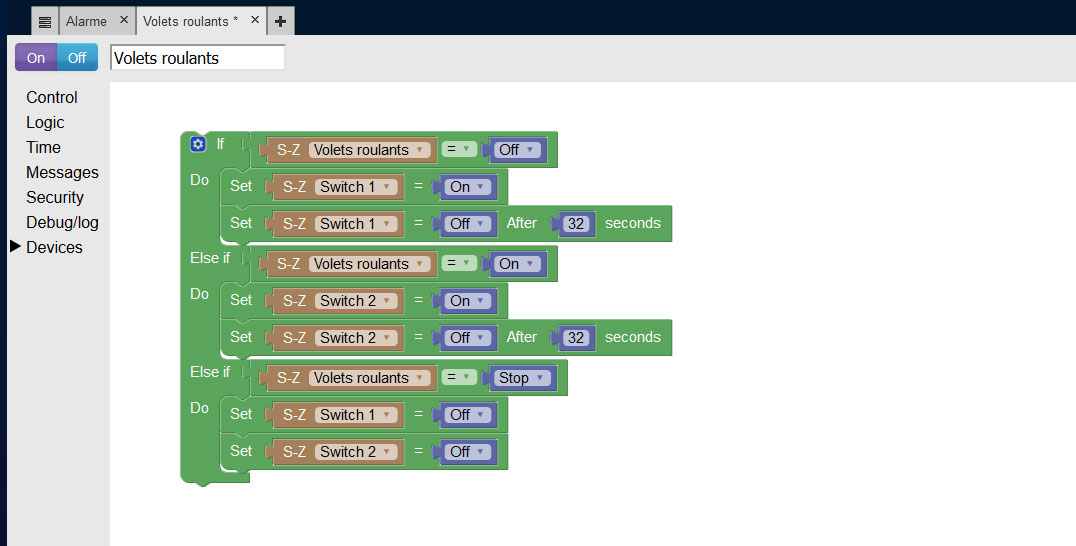The image size is (1076, 546).
Task: Expand the Devices category arrow
Action: pyautogui.click(x=15, y=247)
